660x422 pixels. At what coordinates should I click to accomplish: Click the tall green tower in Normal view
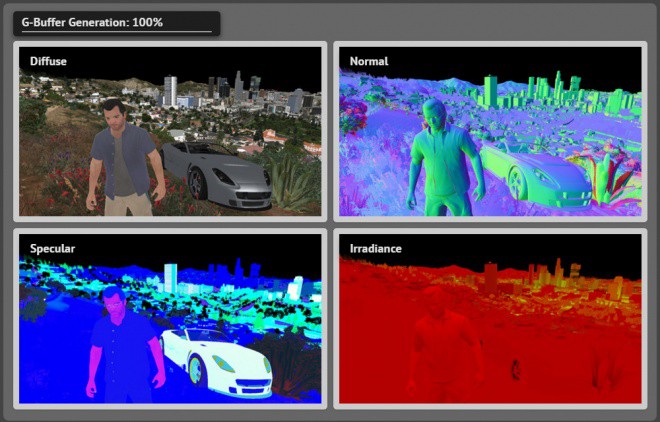click(491, 91)
